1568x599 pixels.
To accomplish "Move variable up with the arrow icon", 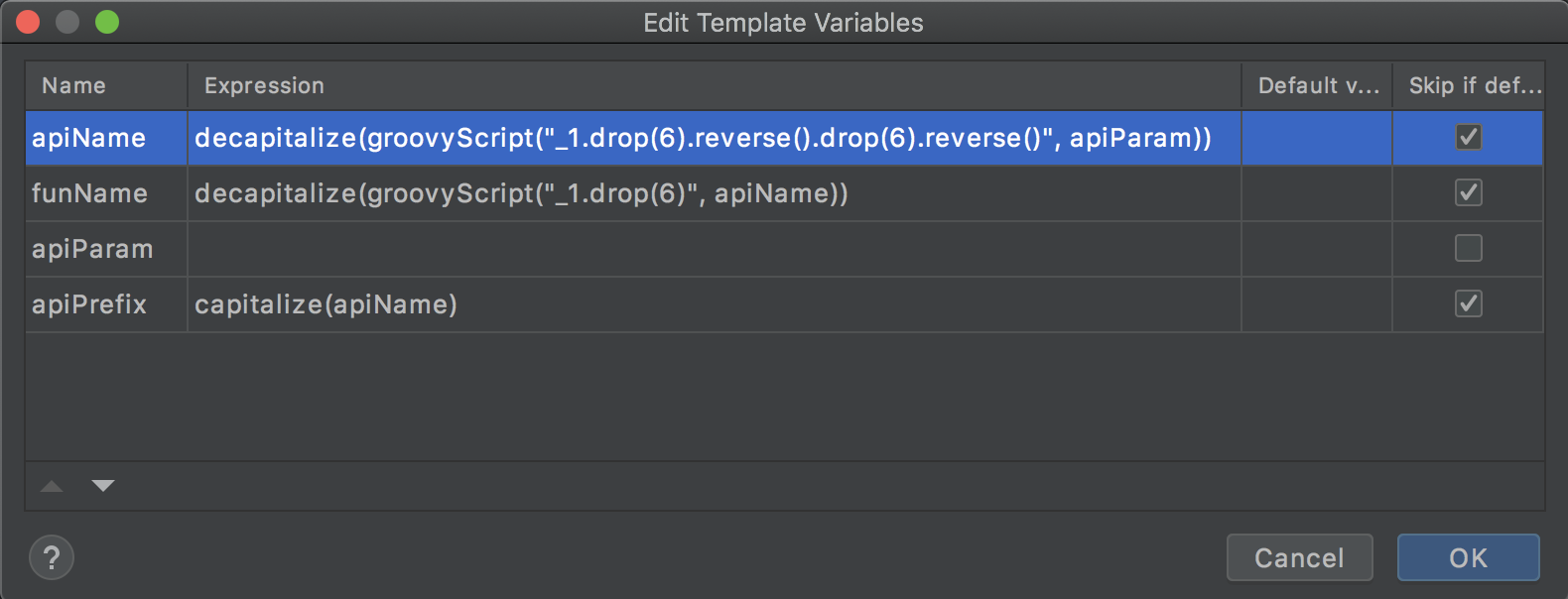I will 52,486.
